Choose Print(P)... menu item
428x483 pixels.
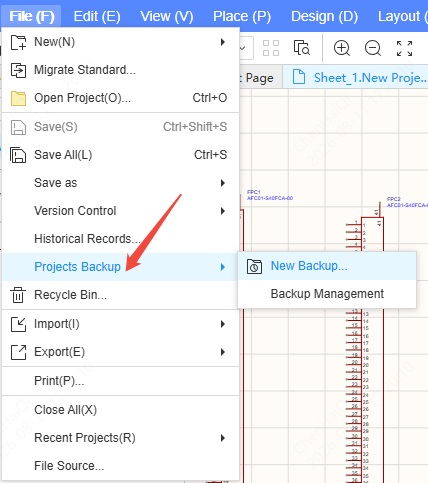121,381
